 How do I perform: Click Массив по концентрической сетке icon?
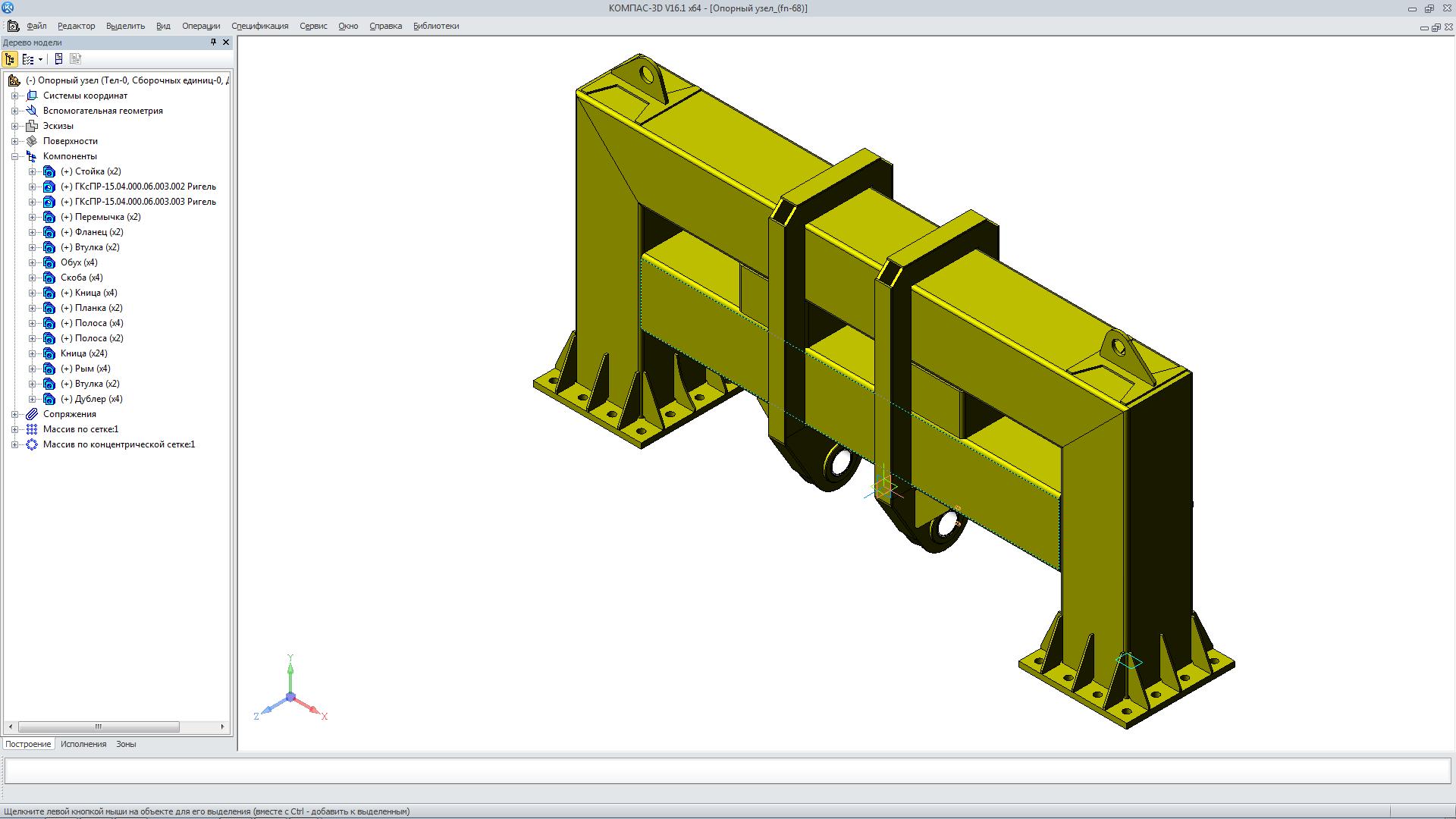(x=32, y=444)
